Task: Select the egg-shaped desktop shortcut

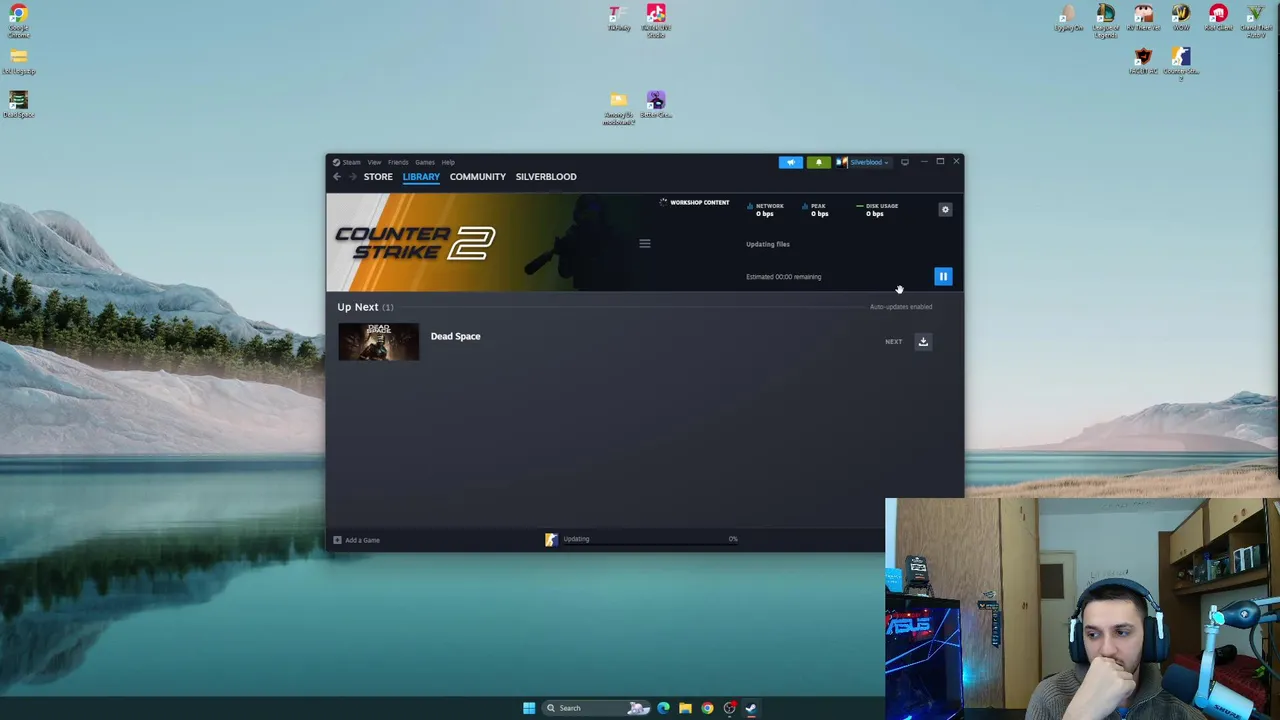Action: point(1068,18)
